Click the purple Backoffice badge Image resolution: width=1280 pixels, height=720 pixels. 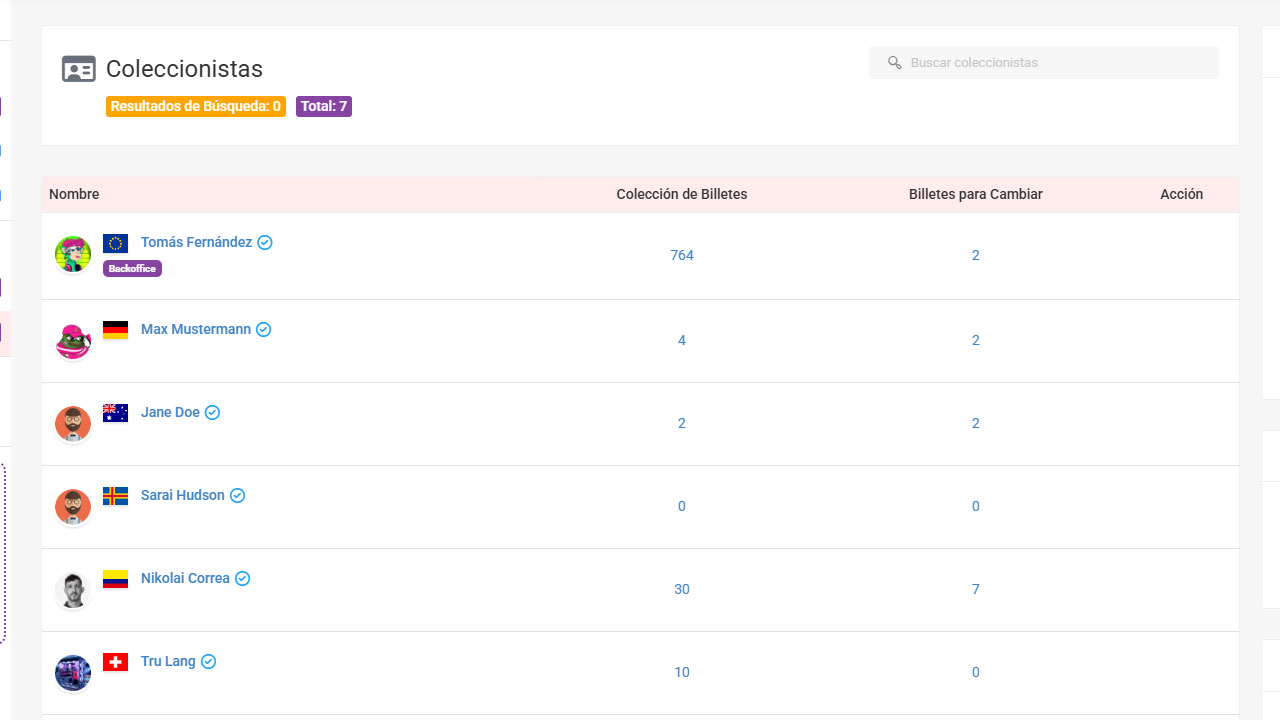[x=132, y=268]
